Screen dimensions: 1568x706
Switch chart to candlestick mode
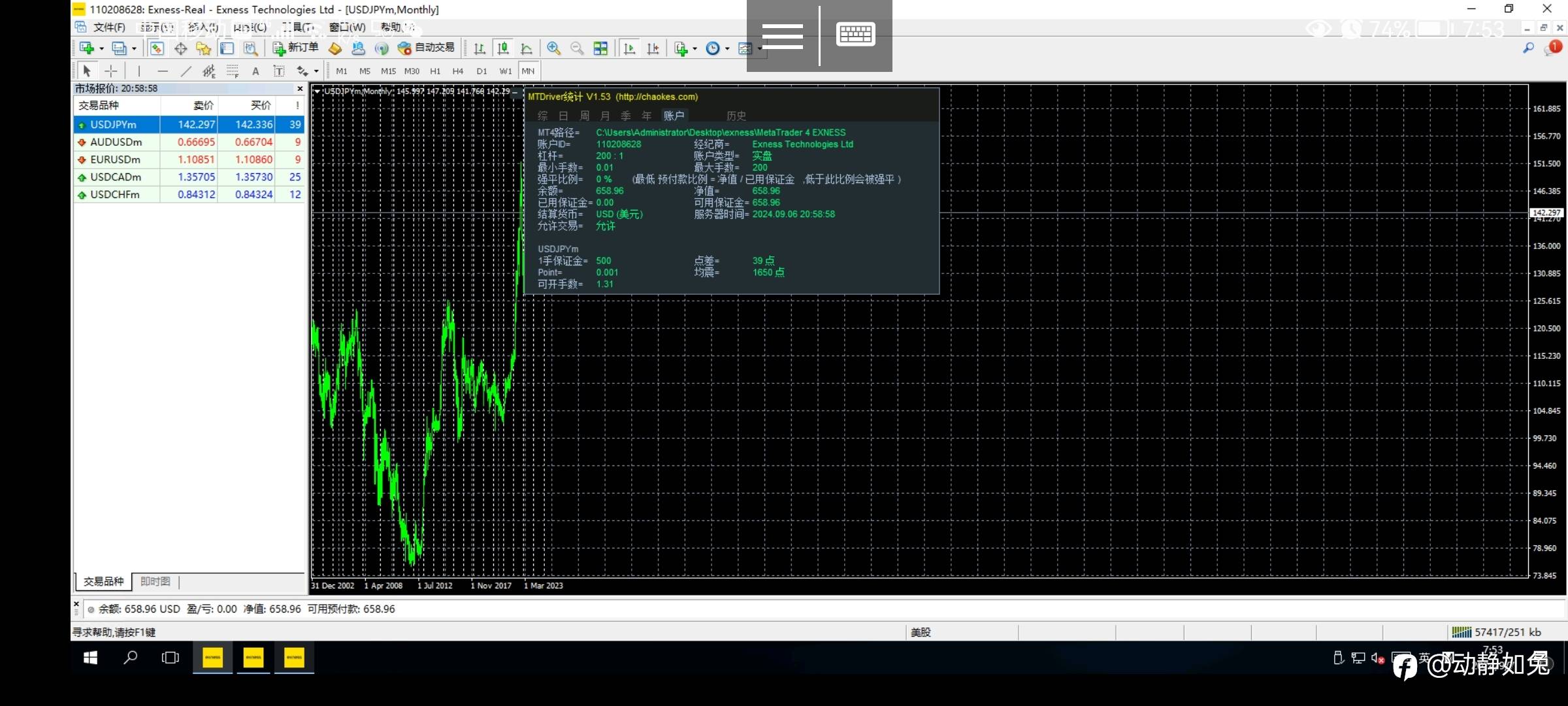click(503, 48)
